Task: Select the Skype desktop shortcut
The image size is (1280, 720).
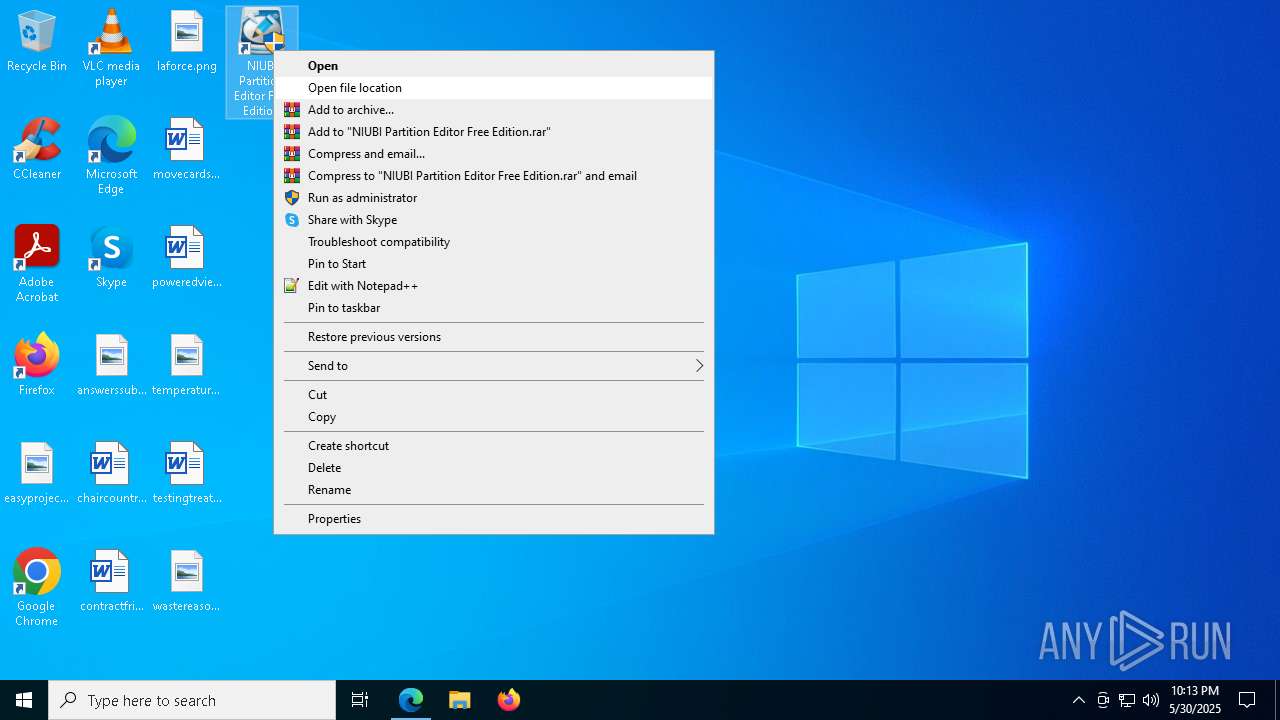Action: pyautogui.click(x=111, y=258)
